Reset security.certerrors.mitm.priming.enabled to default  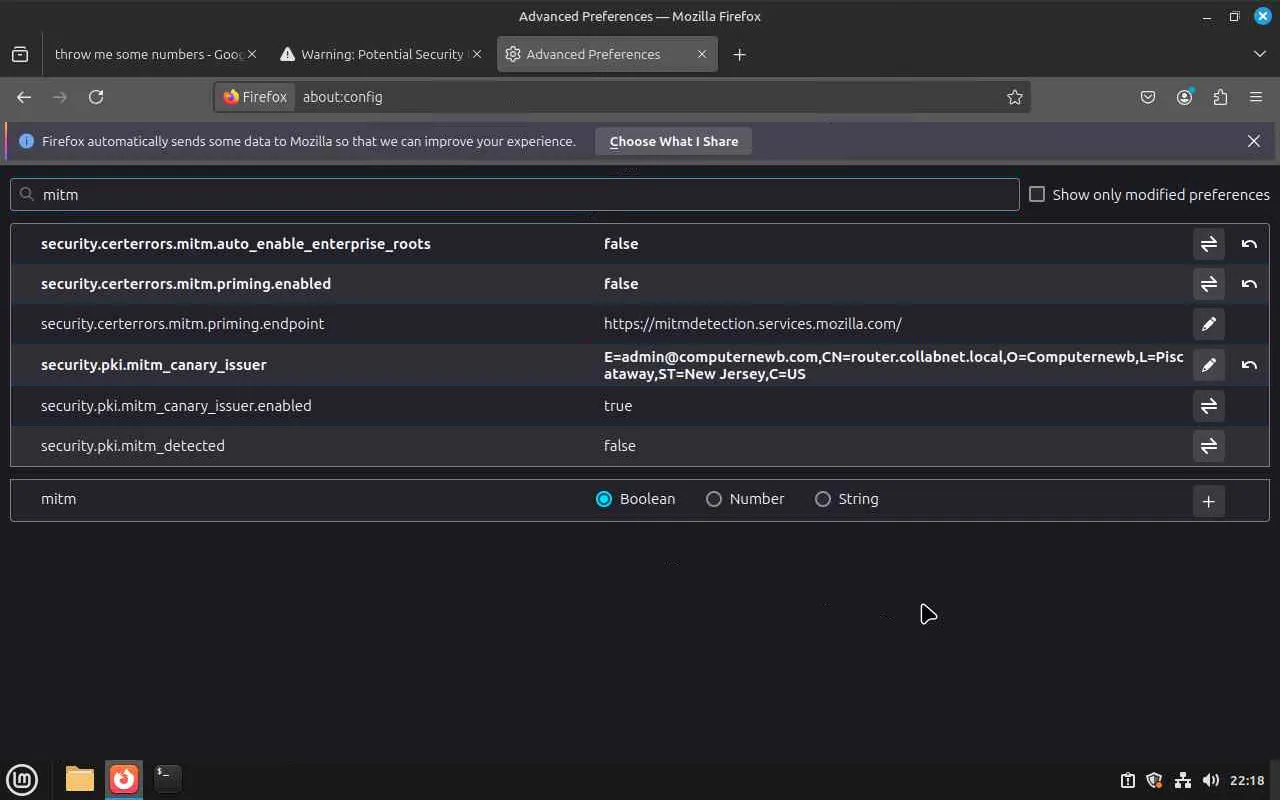1249,284
